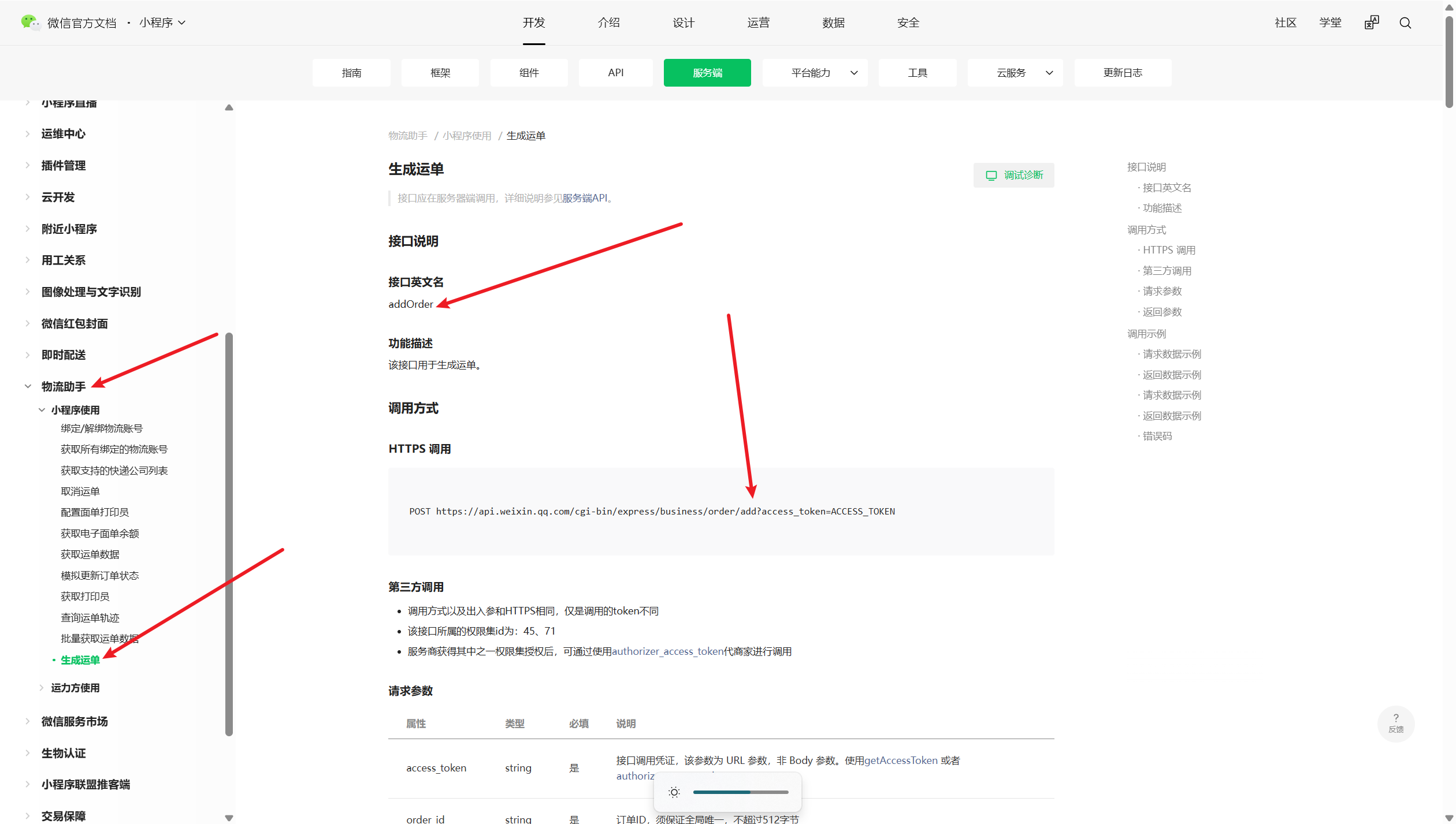
Task: Click the search magnifier icon
Action: pyautogui.click(x=1405, y=23)
